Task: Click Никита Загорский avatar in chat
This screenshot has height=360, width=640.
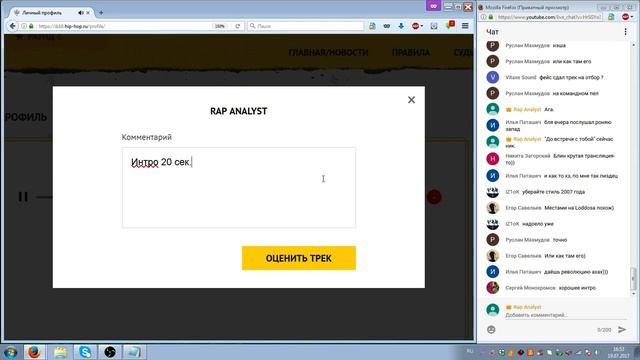Action: (x=493, y=159)
